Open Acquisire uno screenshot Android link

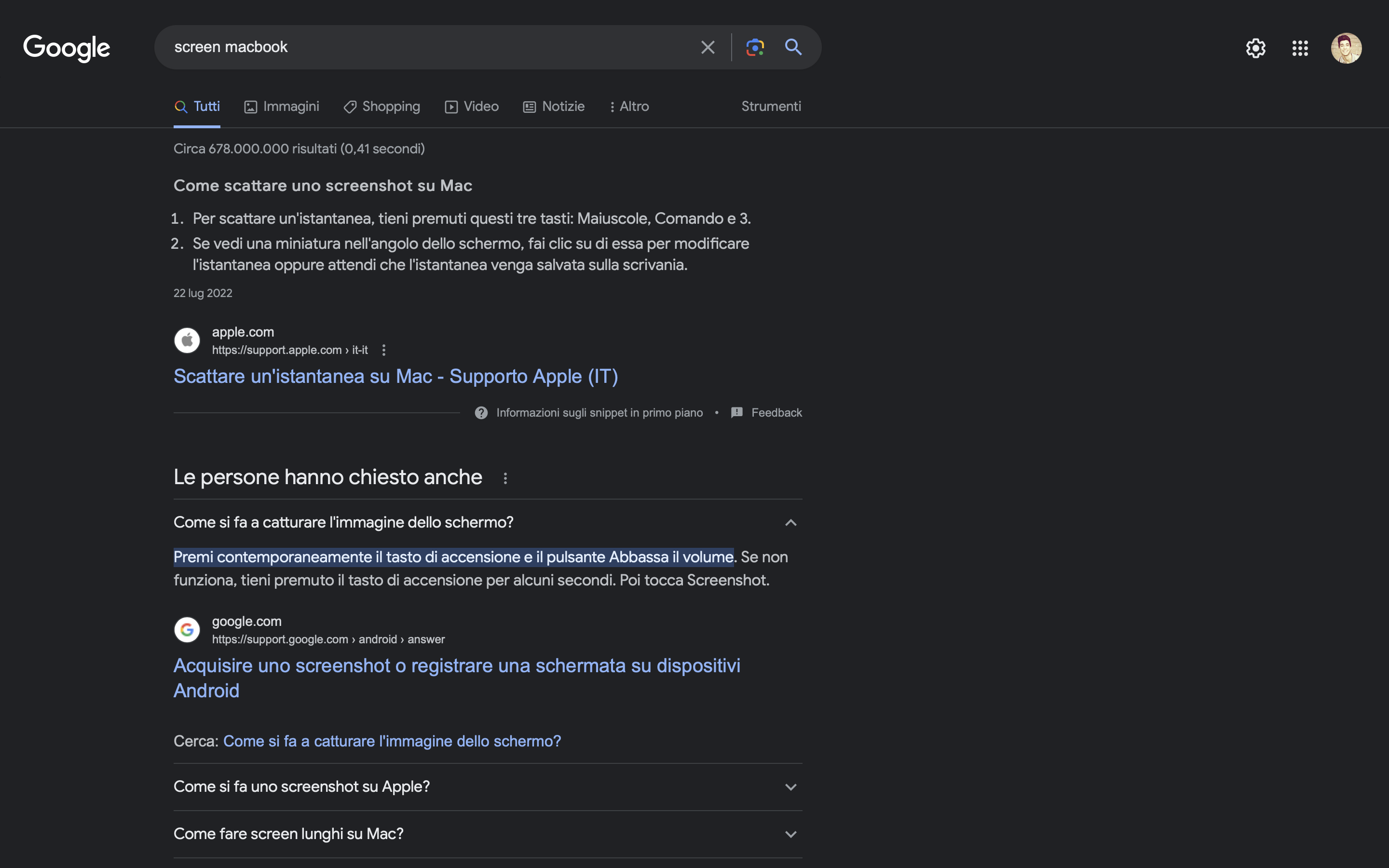coord(457,678)
